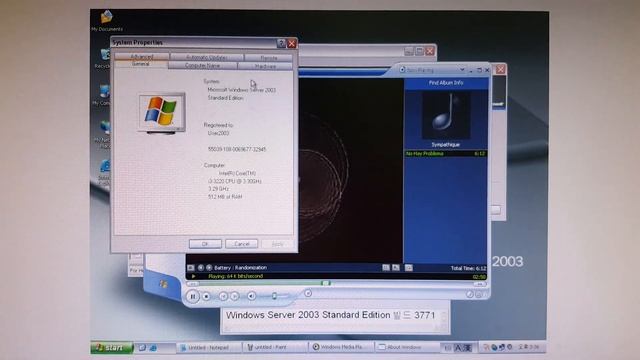Open the Computer Name tab

coord(202,65)
